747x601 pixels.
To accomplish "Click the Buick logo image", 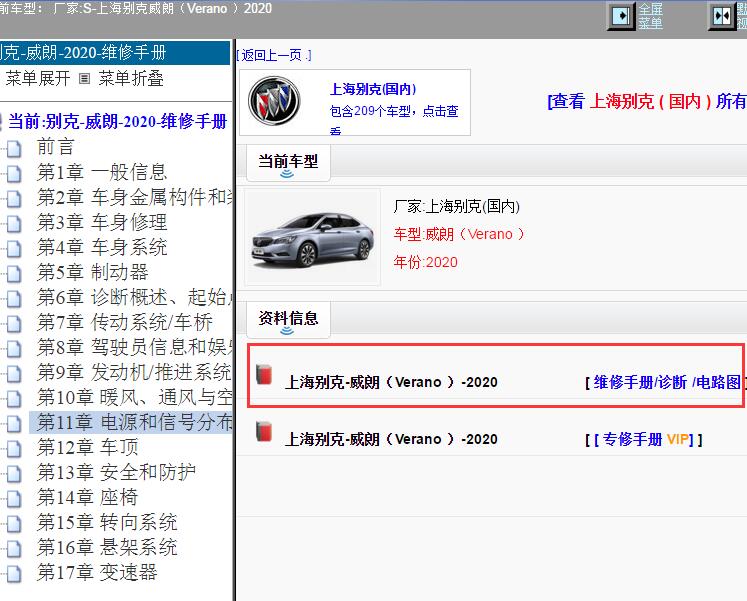I will [274, 101].
